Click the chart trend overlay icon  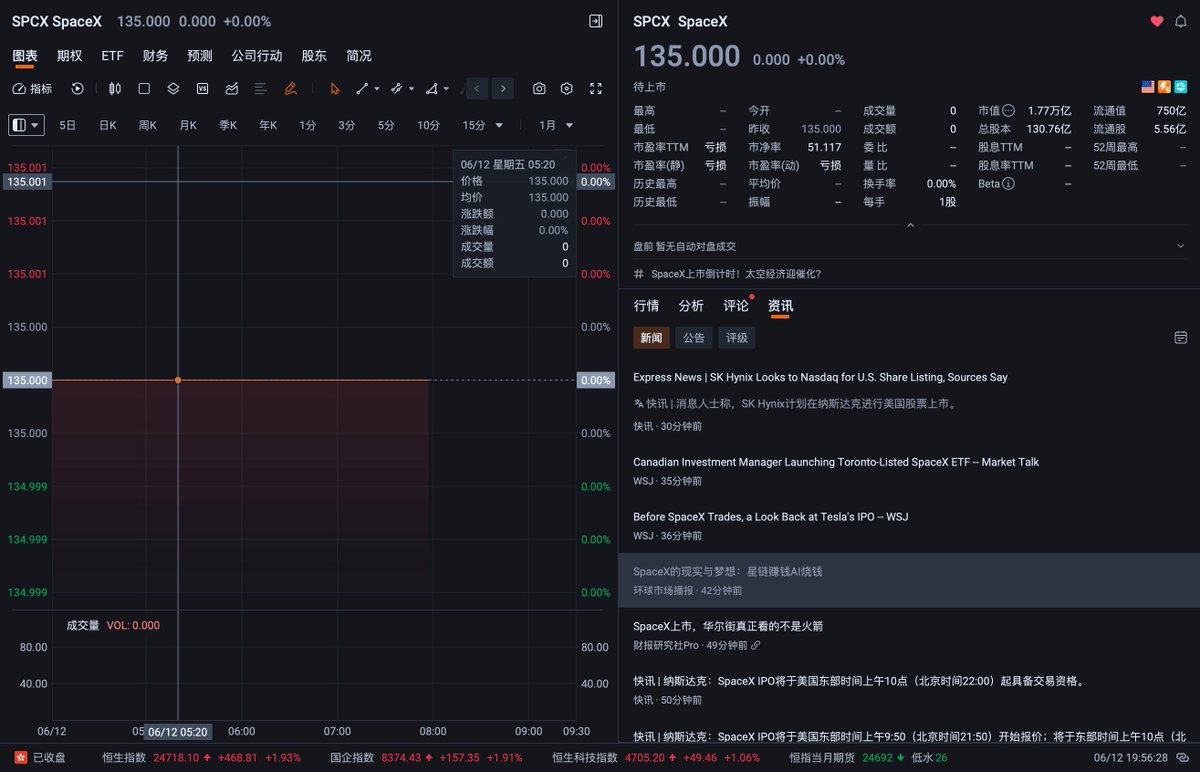(x=232, y=89)
